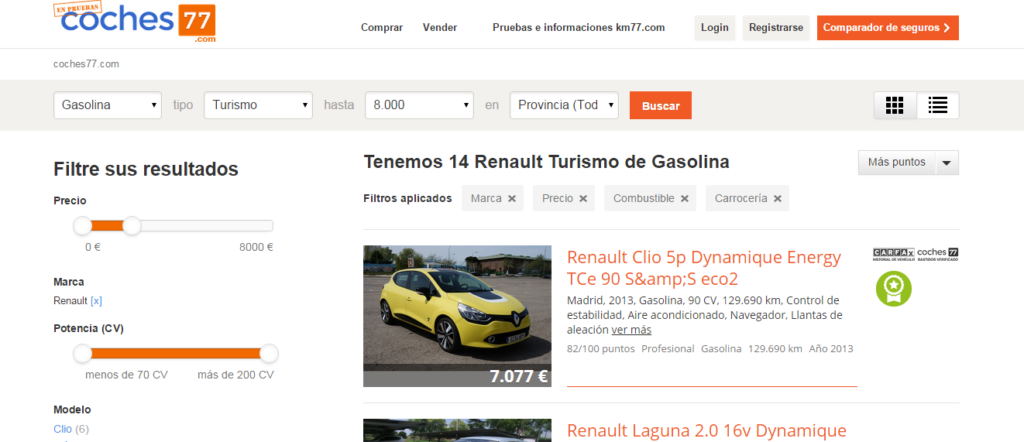Remove the Carrocería filter tag
Image resolution: width=1024 pixels, height=442 pixels.
click(x=777, y=199)
